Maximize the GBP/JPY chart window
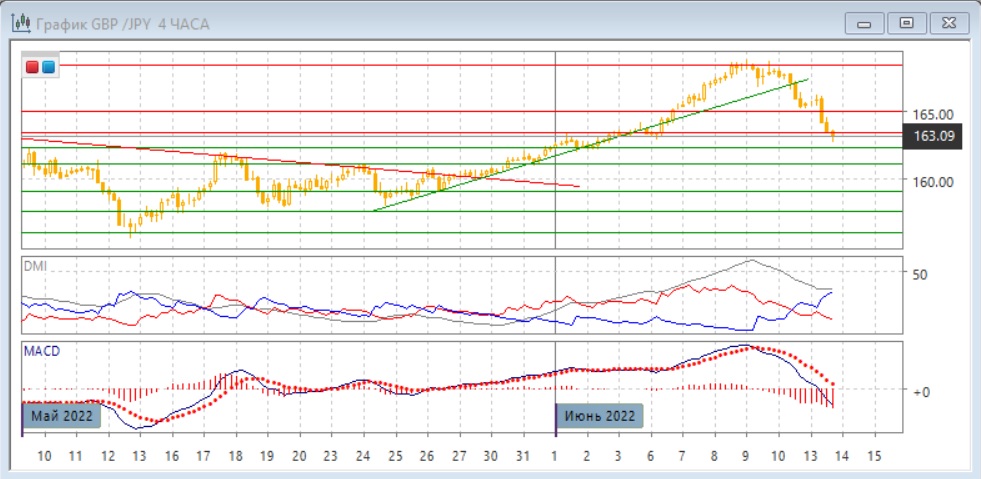Viewport: 981px width, 479px height. click(x=907, y=23)
